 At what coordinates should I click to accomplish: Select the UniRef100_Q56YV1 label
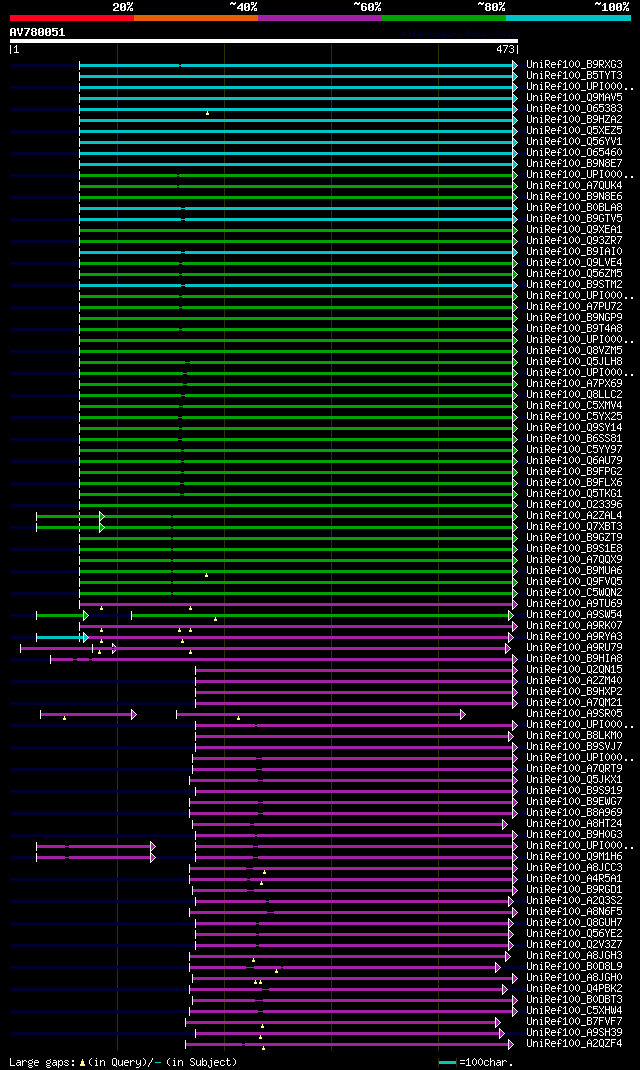(x=574, y=141)
